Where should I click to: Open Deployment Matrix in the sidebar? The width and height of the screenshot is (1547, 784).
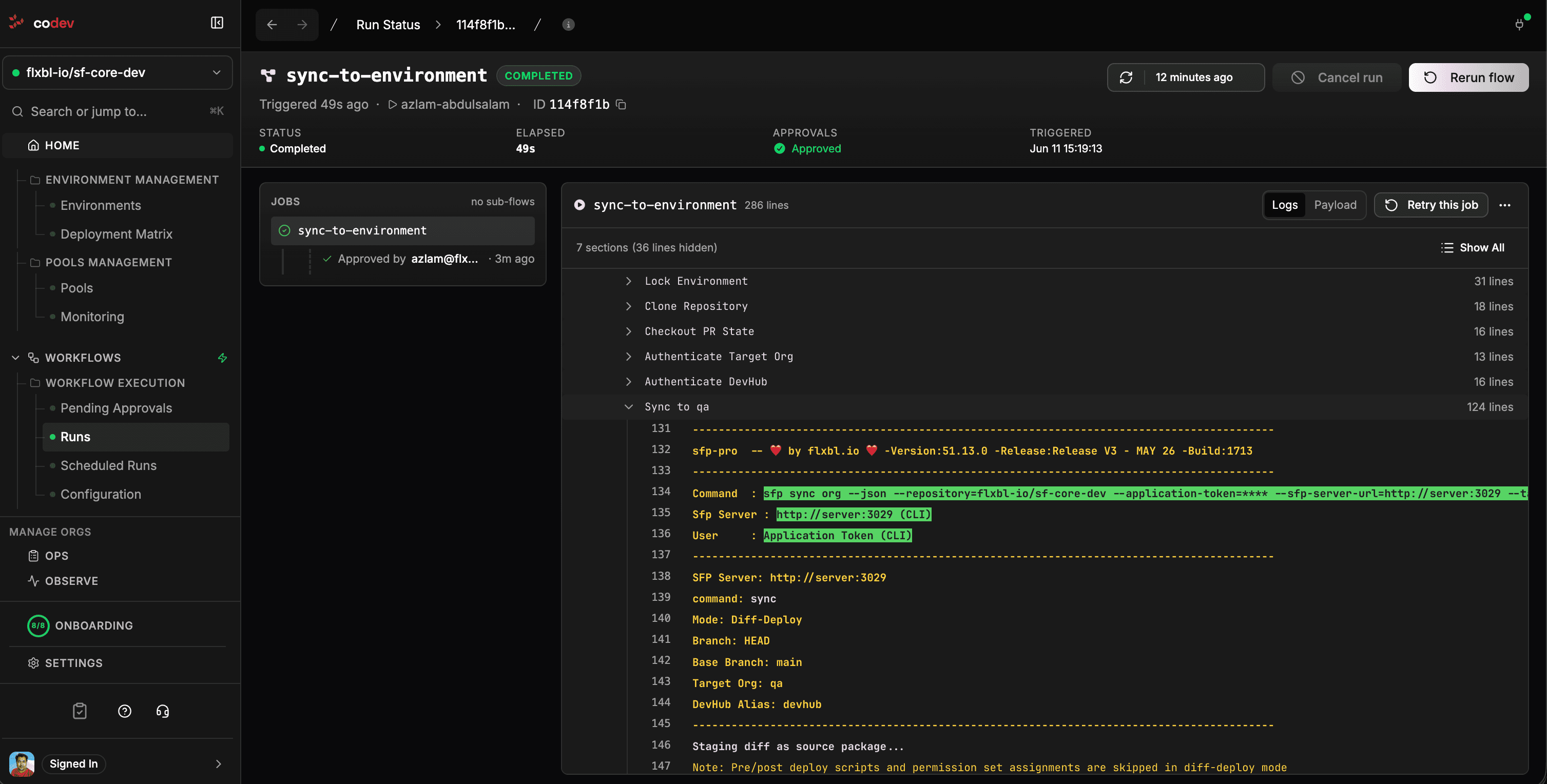[117, 234]
